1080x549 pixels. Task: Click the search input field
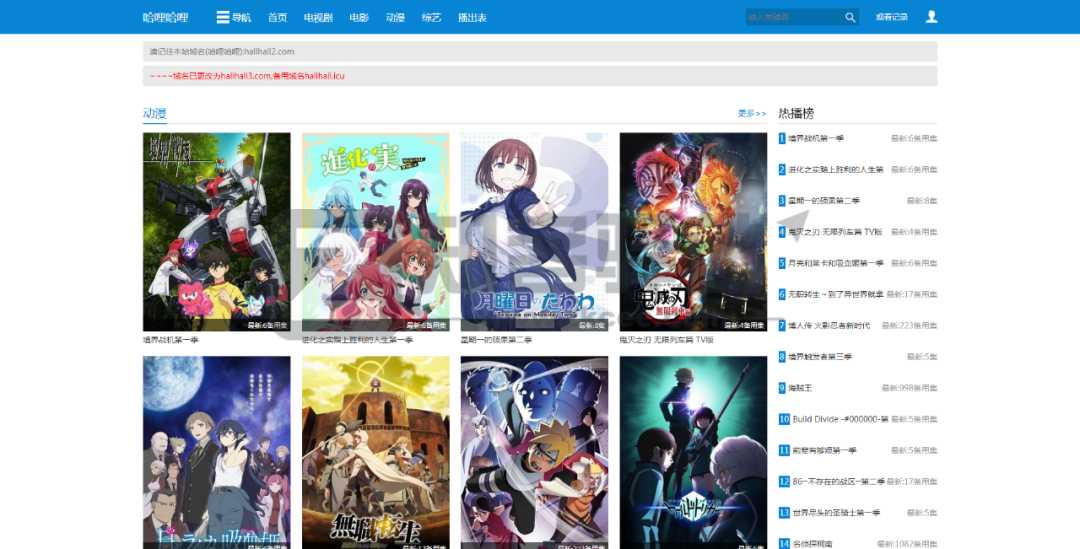(792, 17)
